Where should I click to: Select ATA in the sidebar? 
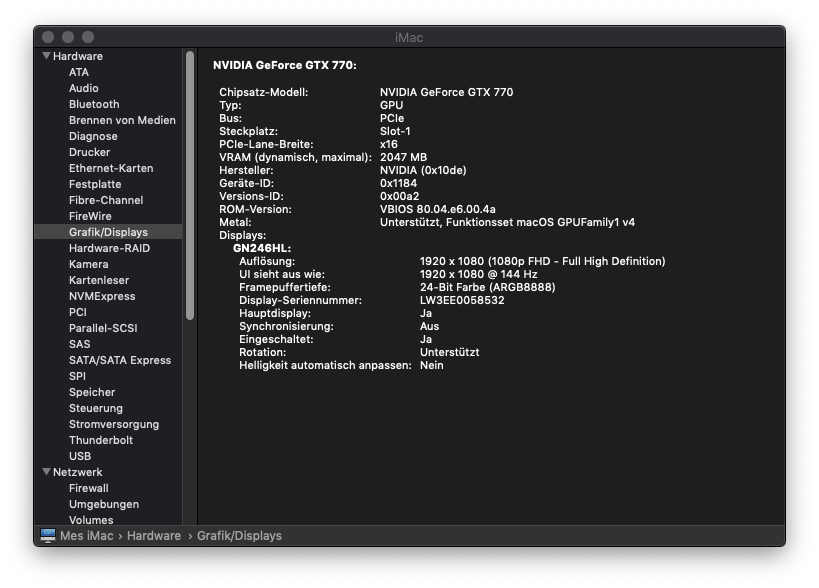(79, 72)
